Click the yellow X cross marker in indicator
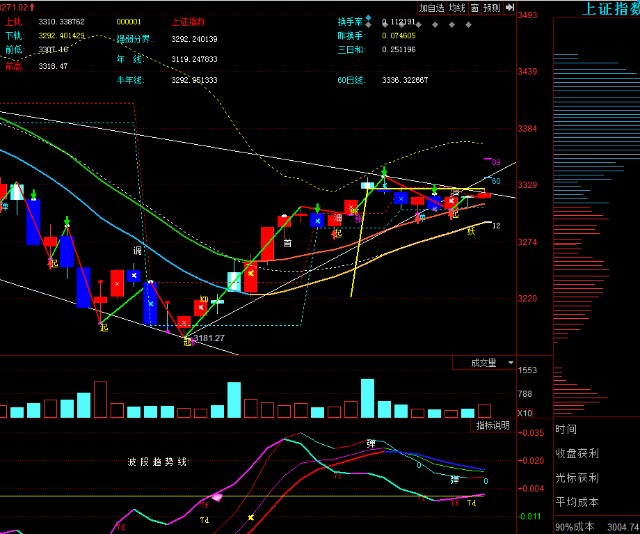This screenshot has height=534, width=640. click(251, 518)
